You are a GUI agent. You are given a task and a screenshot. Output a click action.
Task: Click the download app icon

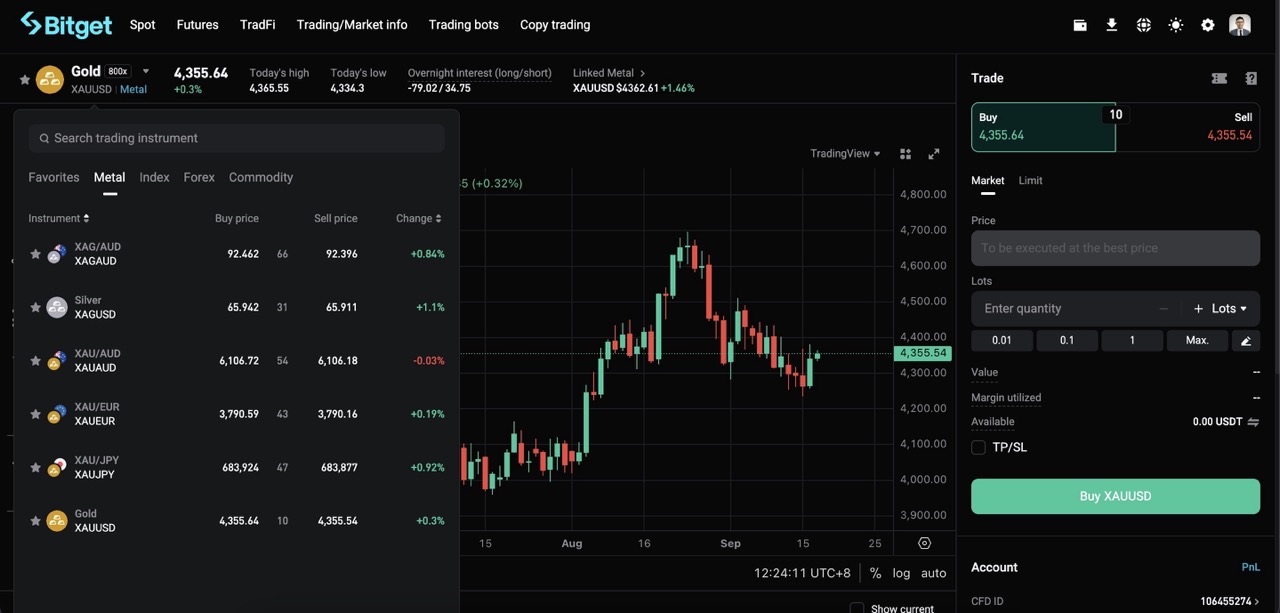tap(1112, 25)
